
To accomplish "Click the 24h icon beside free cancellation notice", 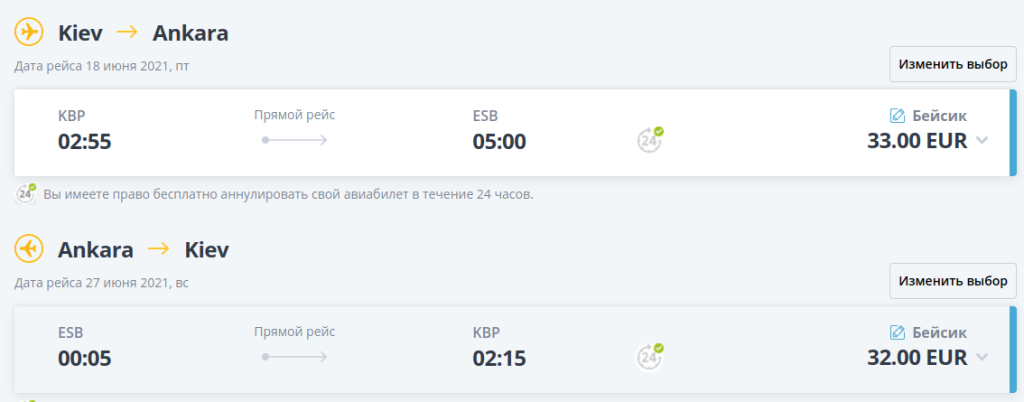I will click(x=26, y=193).
